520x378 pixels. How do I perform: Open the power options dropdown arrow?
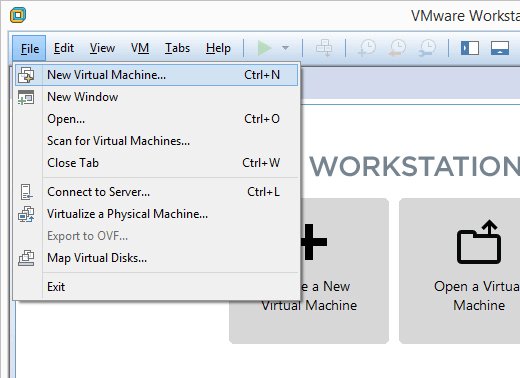point(285,48)
